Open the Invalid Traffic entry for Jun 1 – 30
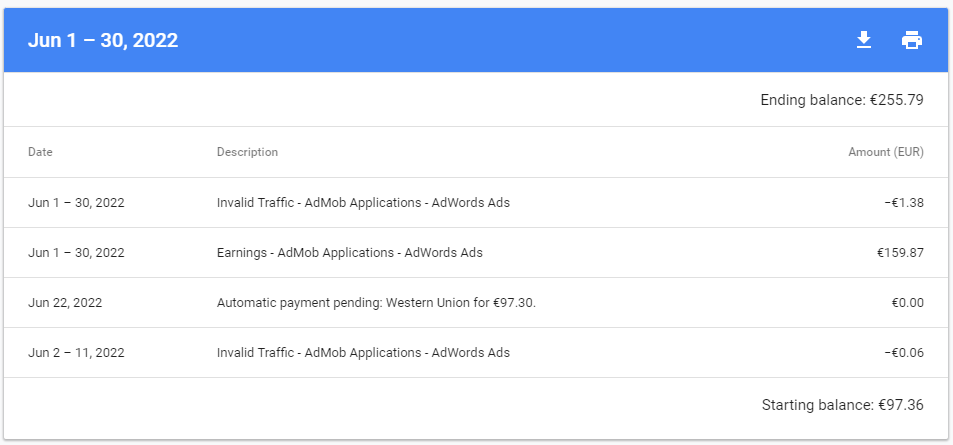This screenshot has height=445, width=953. pyautogui.click(x=363, y=203)
